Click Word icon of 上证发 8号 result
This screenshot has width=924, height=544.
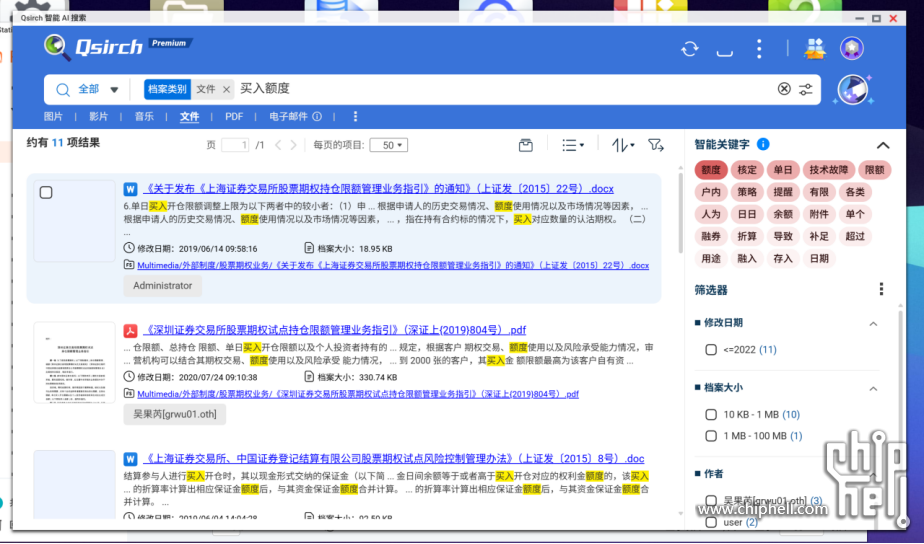[x=130, y=459]
